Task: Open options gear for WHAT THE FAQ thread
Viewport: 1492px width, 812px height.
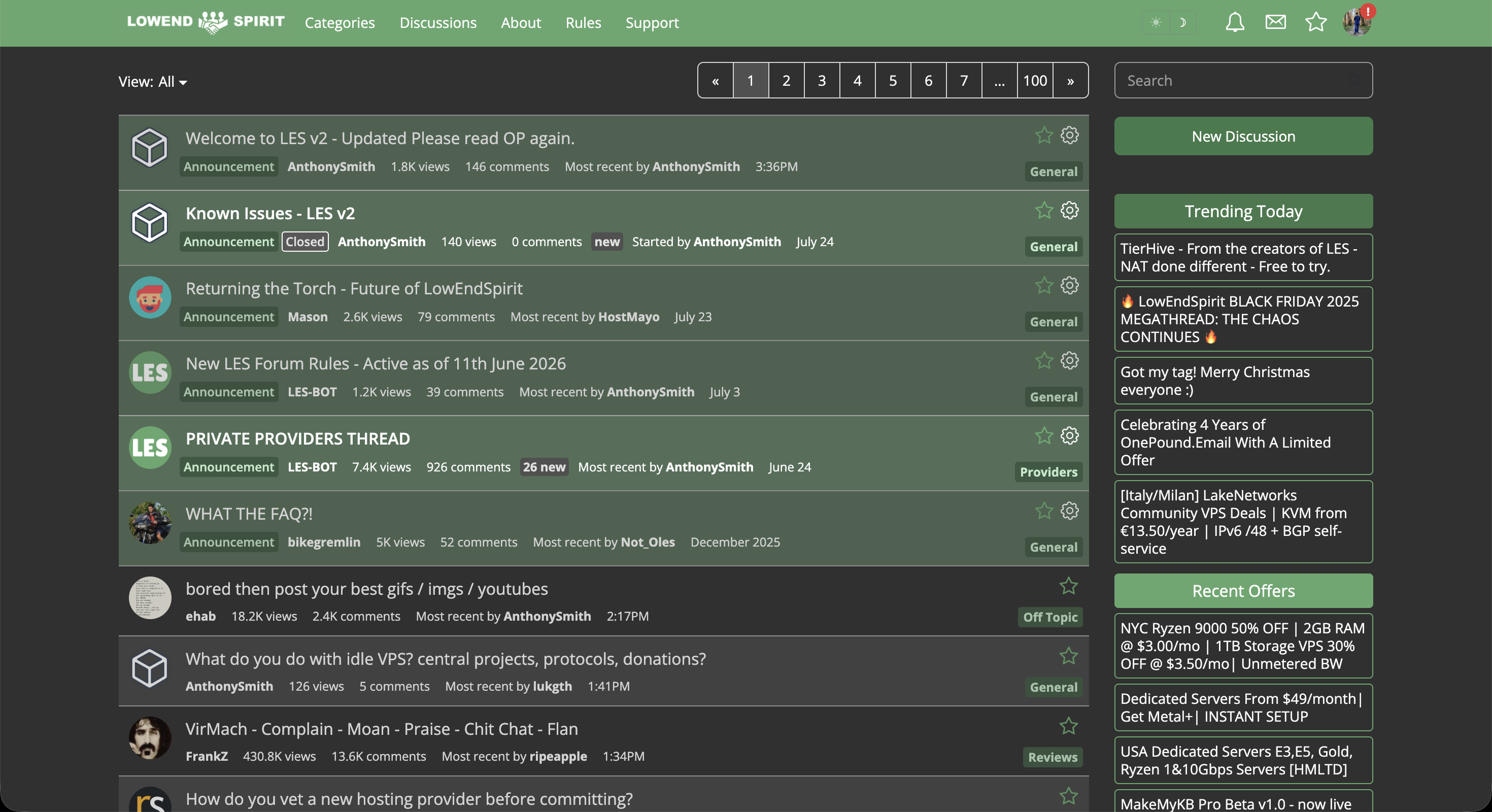Action: pyautogui.click(x=1069, y=511)
